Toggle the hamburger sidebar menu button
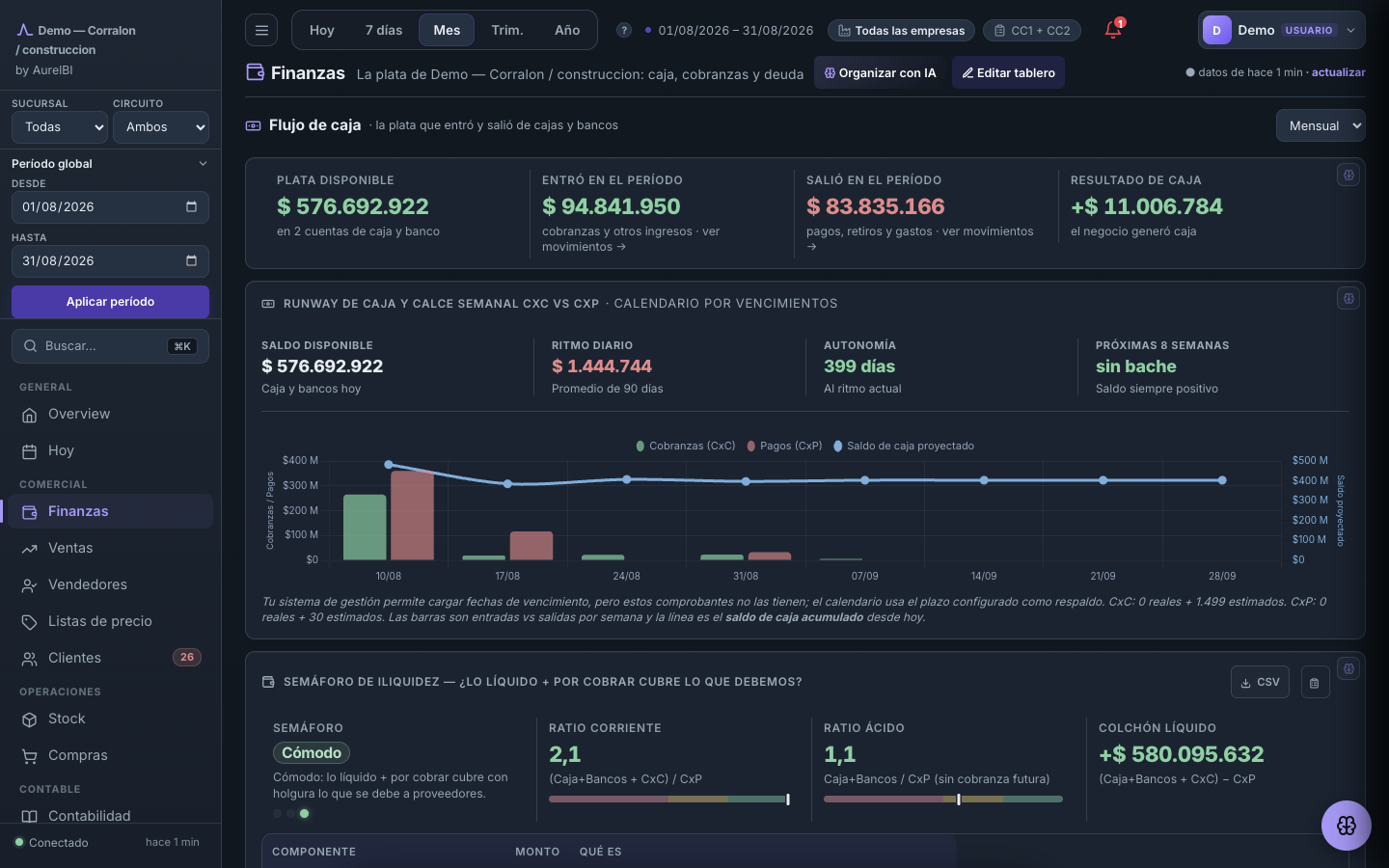Screen dimensions: 1389x868 [261, 30]
